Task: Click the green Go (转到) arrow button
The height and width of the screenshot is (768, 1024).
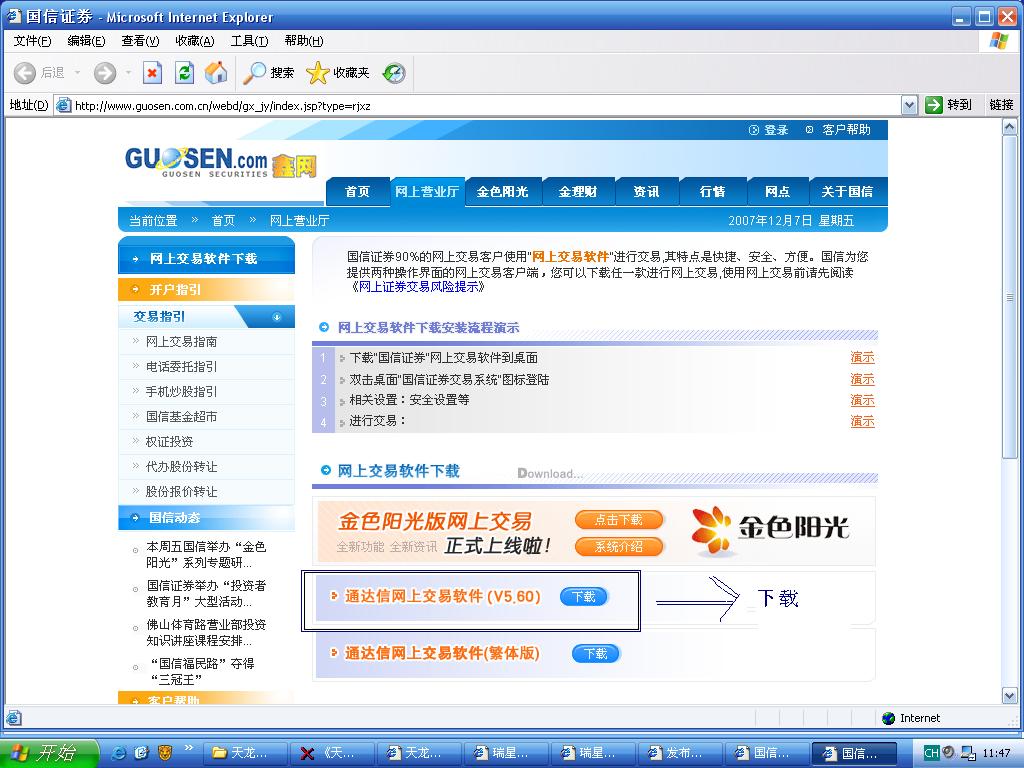Action: pos(934,104)
